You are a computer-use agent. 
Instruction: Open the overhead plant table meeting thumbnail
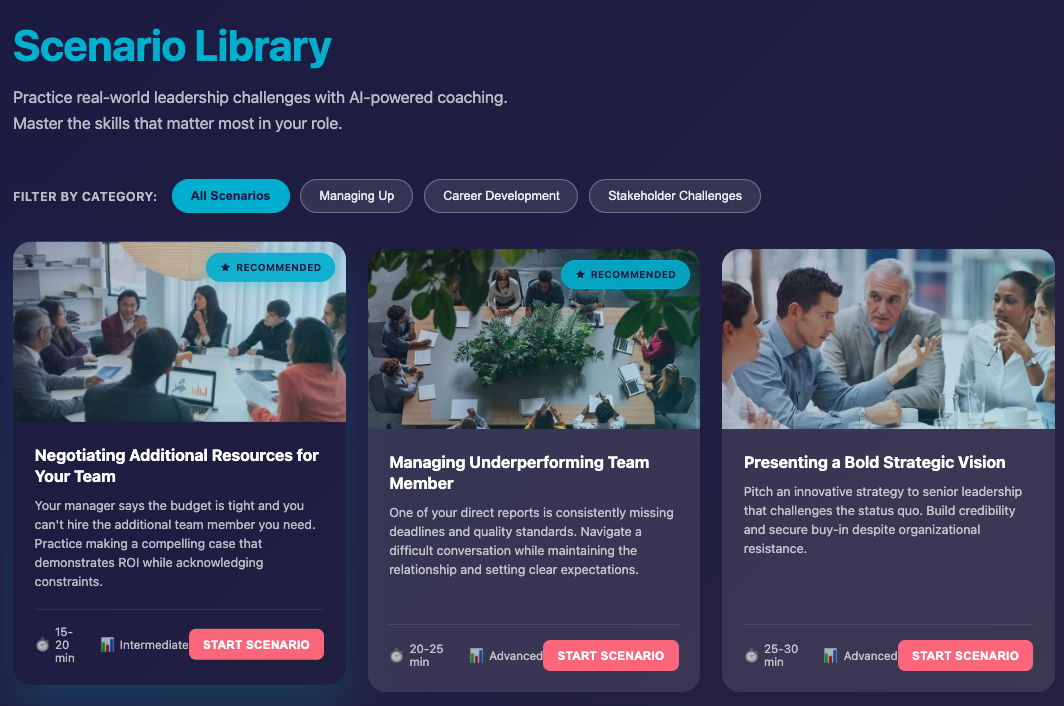pyautogui.click(x=533, y=339)
